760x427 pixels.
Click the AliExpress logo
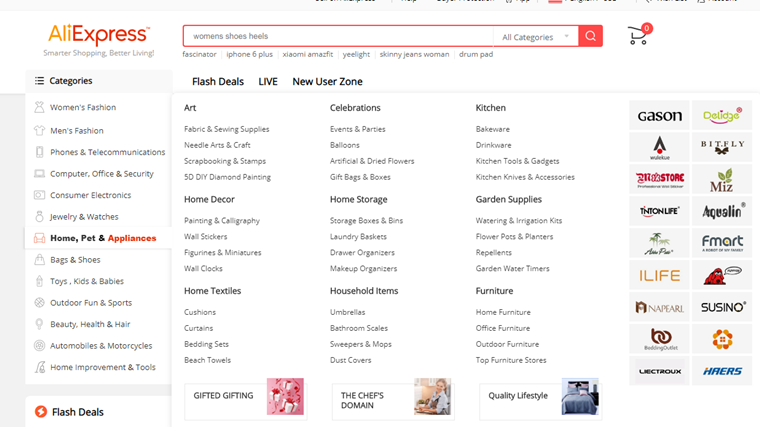click(x=99, y=35)
